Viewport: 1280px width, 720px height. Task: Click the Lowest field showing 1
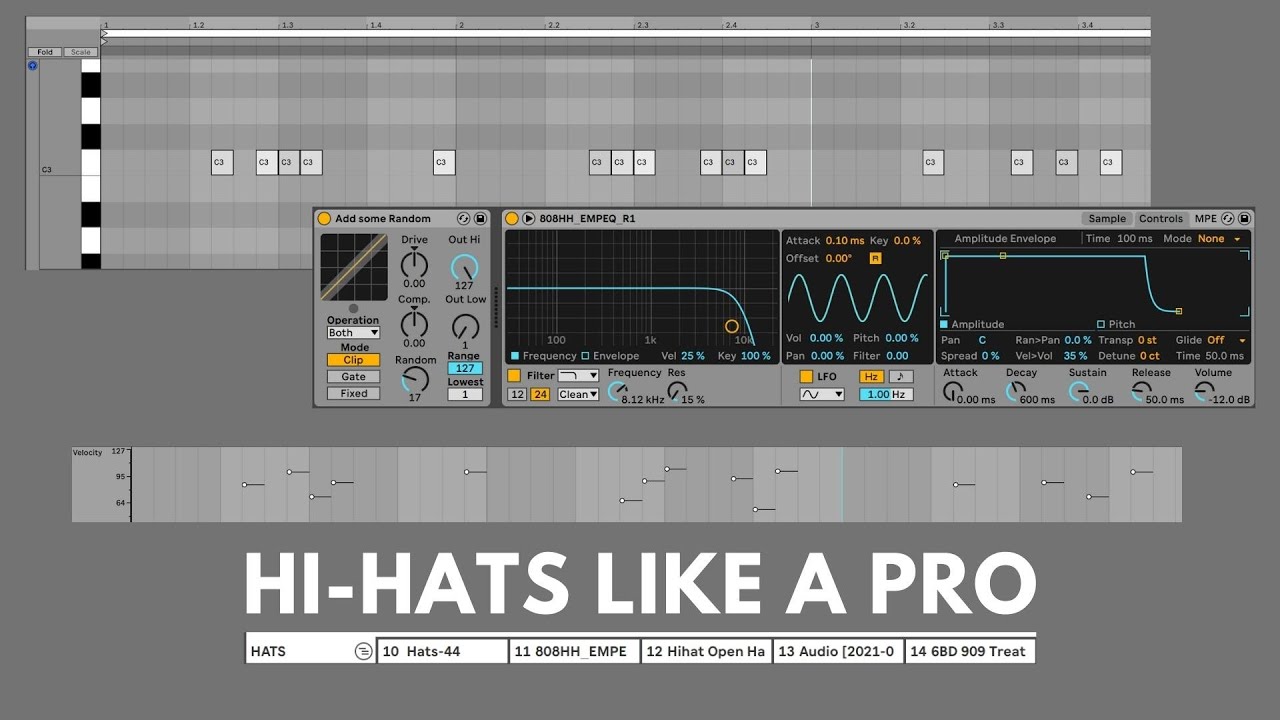[x=464, y=394]
